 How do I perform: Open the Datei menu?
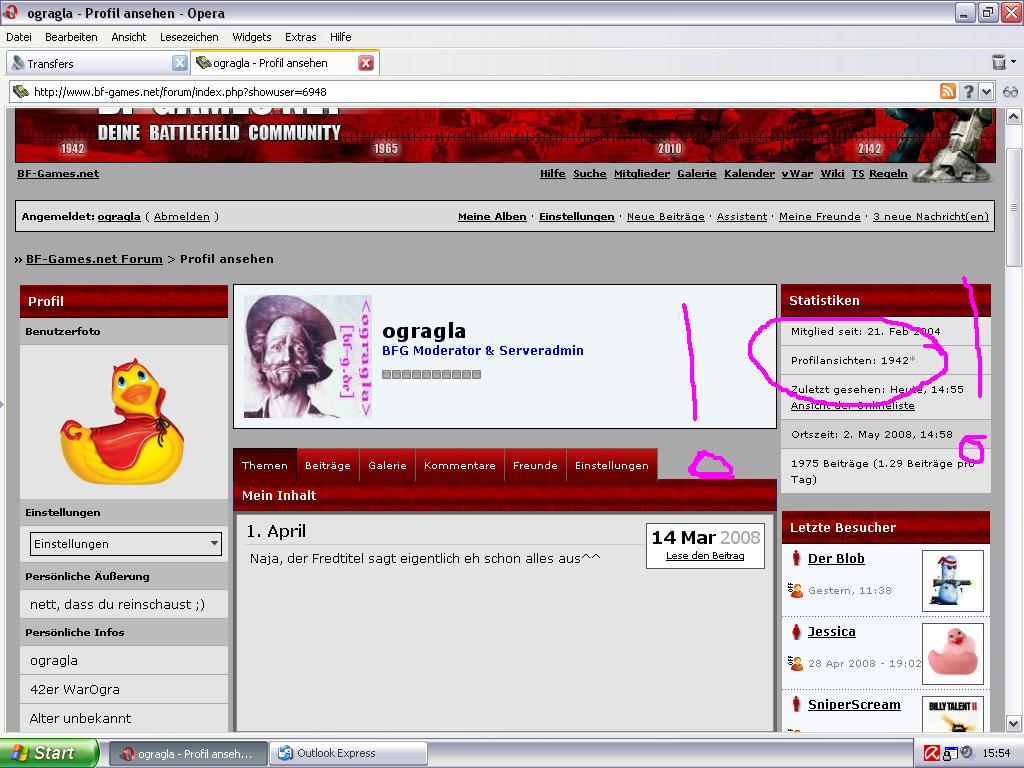pos(19,37)
